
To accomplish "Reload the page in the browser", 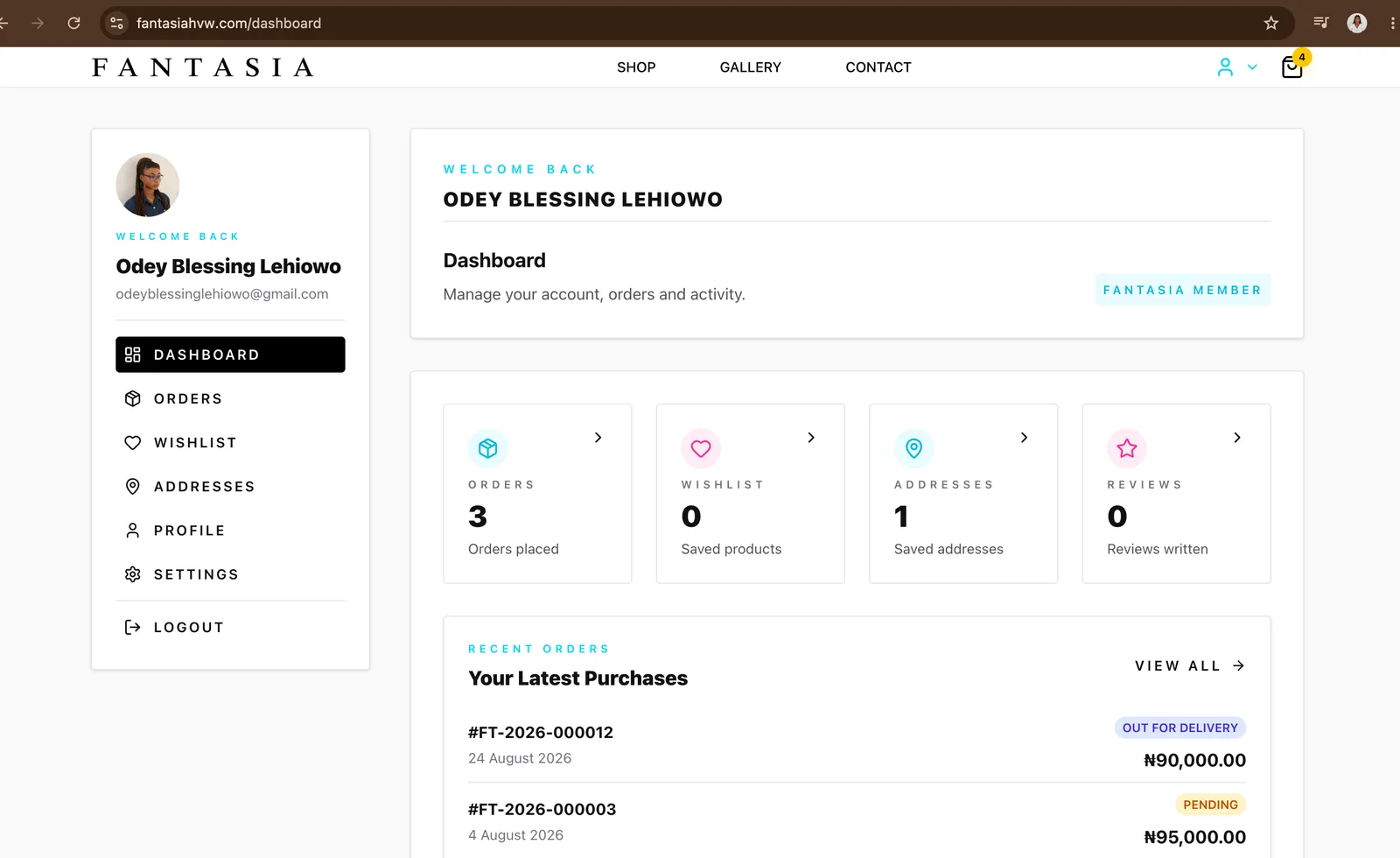I will click(74, 24).
